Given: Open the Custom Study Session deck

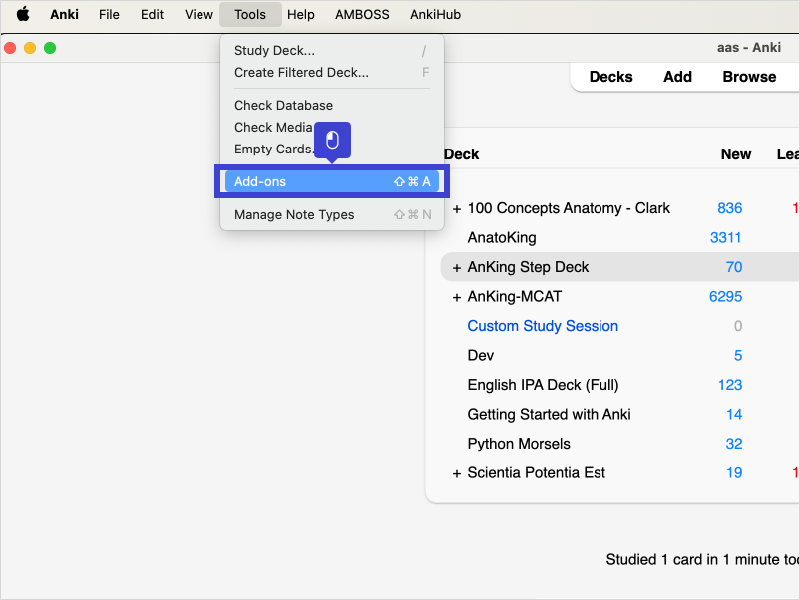Looking at the screenshot, I should coord(542,326).
